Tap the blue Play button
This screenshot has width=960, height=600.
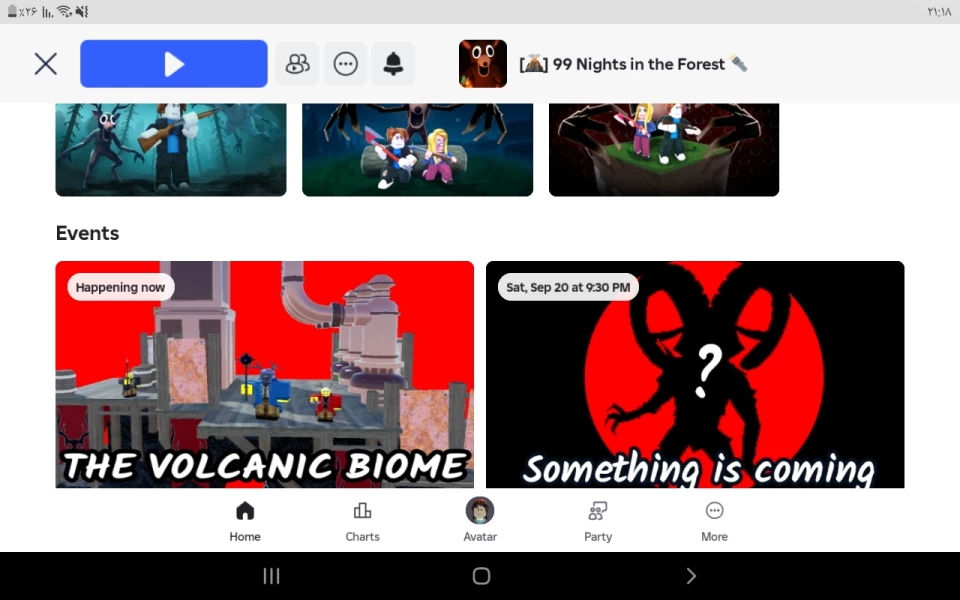pyautogui.click(x=174, y=64)
